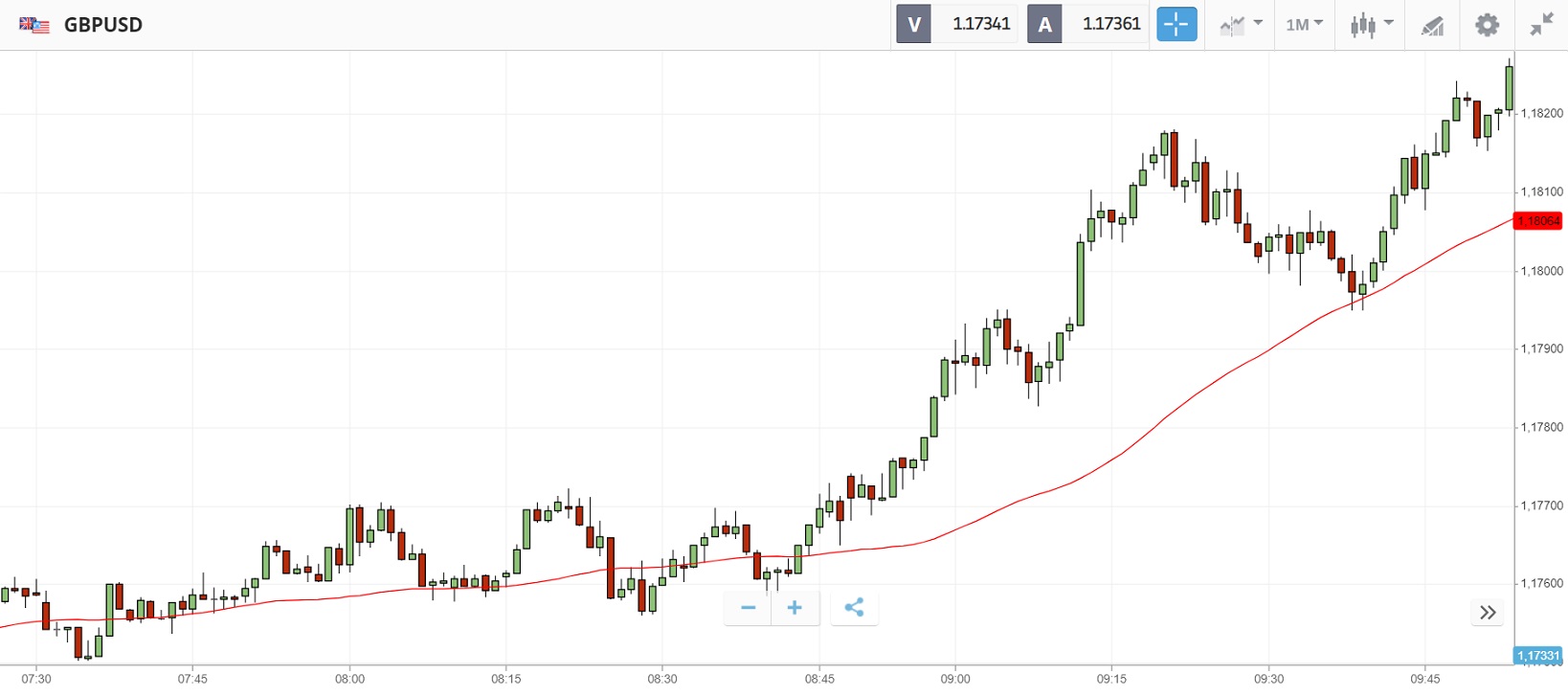This screenshot has height=696, width=1568.
Task: Open the drawing tools pencil icon
Action: tap(1432, 26)
